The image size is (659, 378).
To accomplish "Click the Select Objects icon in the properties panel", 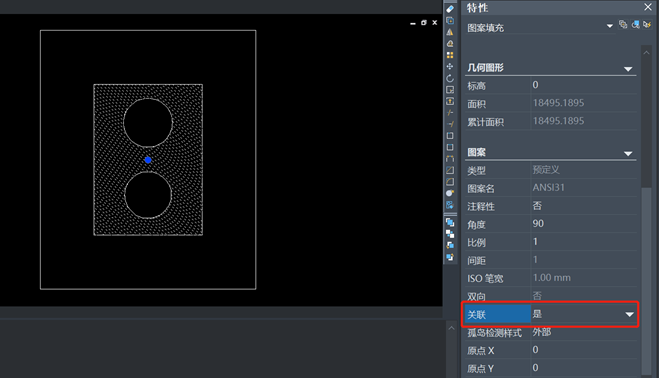I will [x=635, y=25].
